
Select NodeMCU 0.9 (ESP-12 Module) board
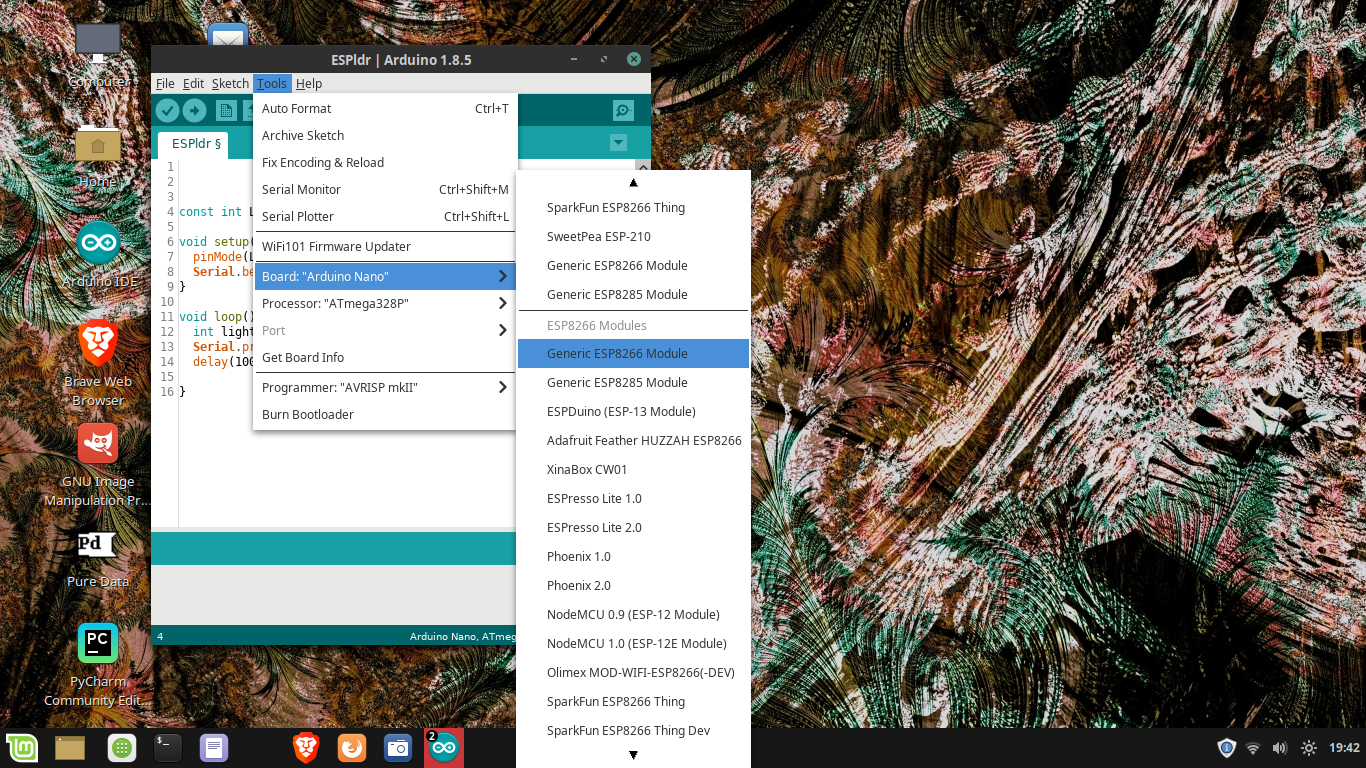pos(633,614)
